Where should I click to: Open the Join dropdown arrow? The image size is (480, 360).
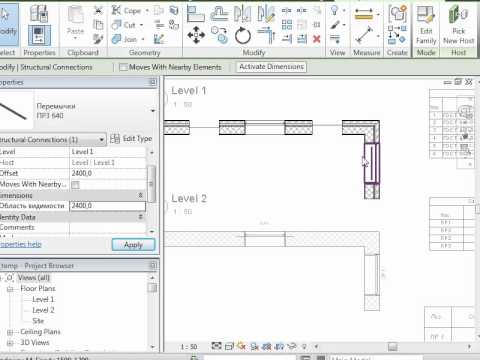point(143,39)
